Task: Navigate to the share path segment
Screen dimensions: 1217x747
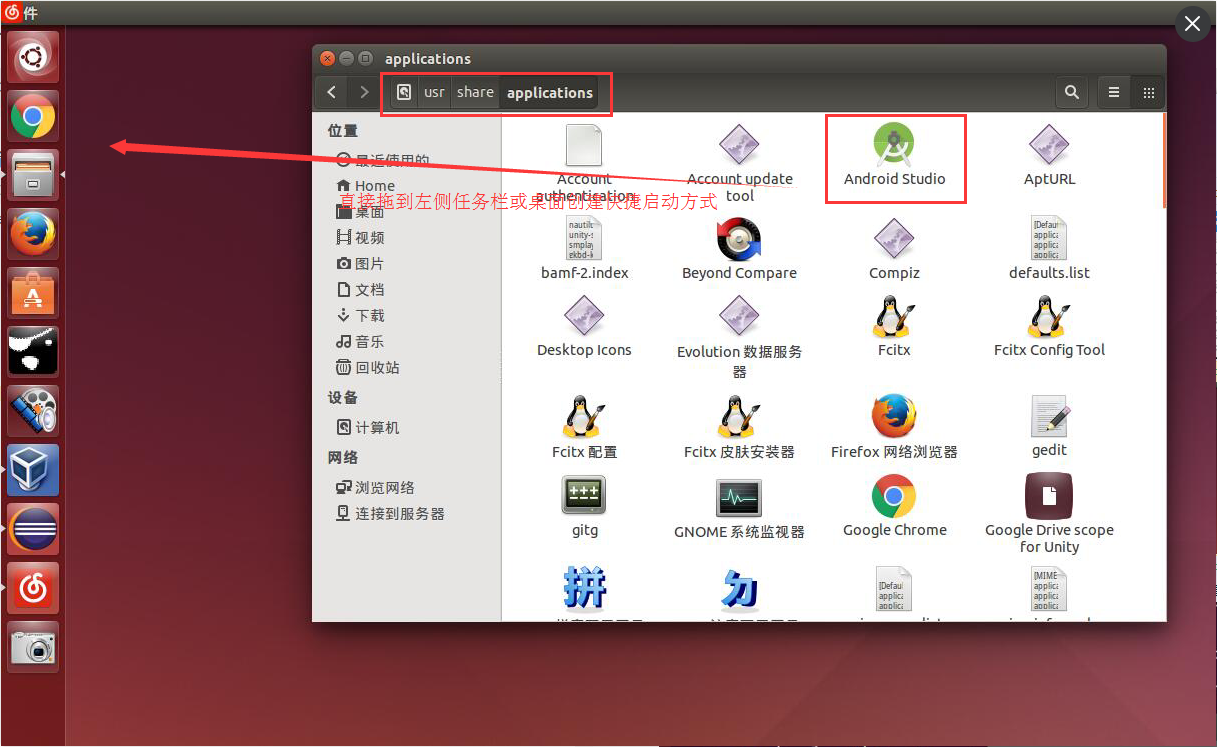Action: point(475,93)
